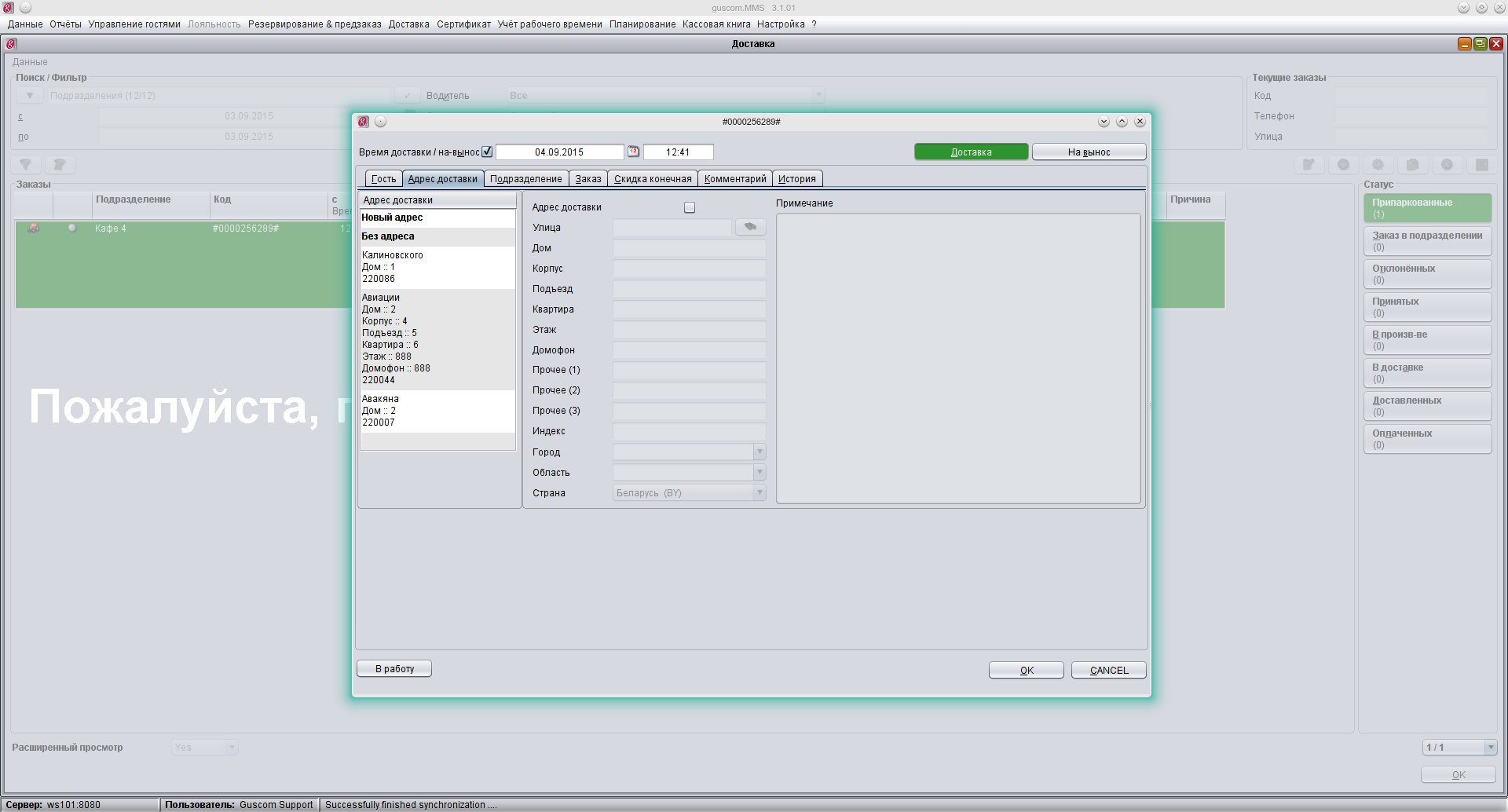Screen dimensions: 1508x812
Task: Switch to the Гость tab
Action: pos(383,179)
